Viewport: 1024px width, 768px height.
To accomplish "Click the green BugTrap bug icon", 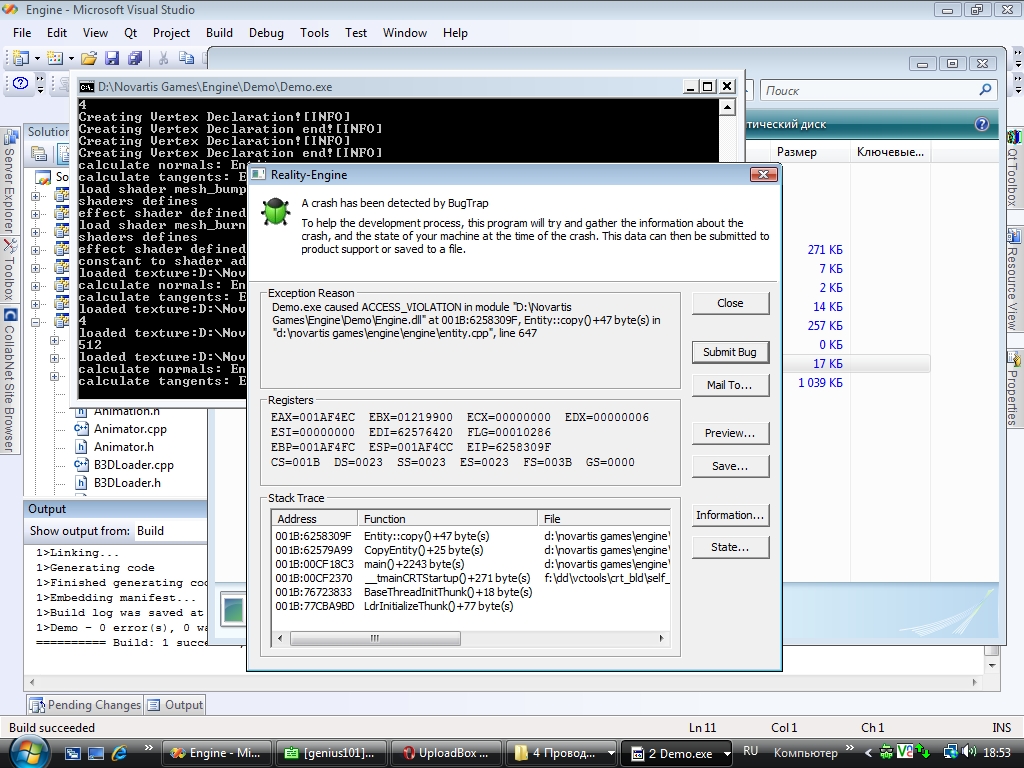I will [x=275, y=212].
